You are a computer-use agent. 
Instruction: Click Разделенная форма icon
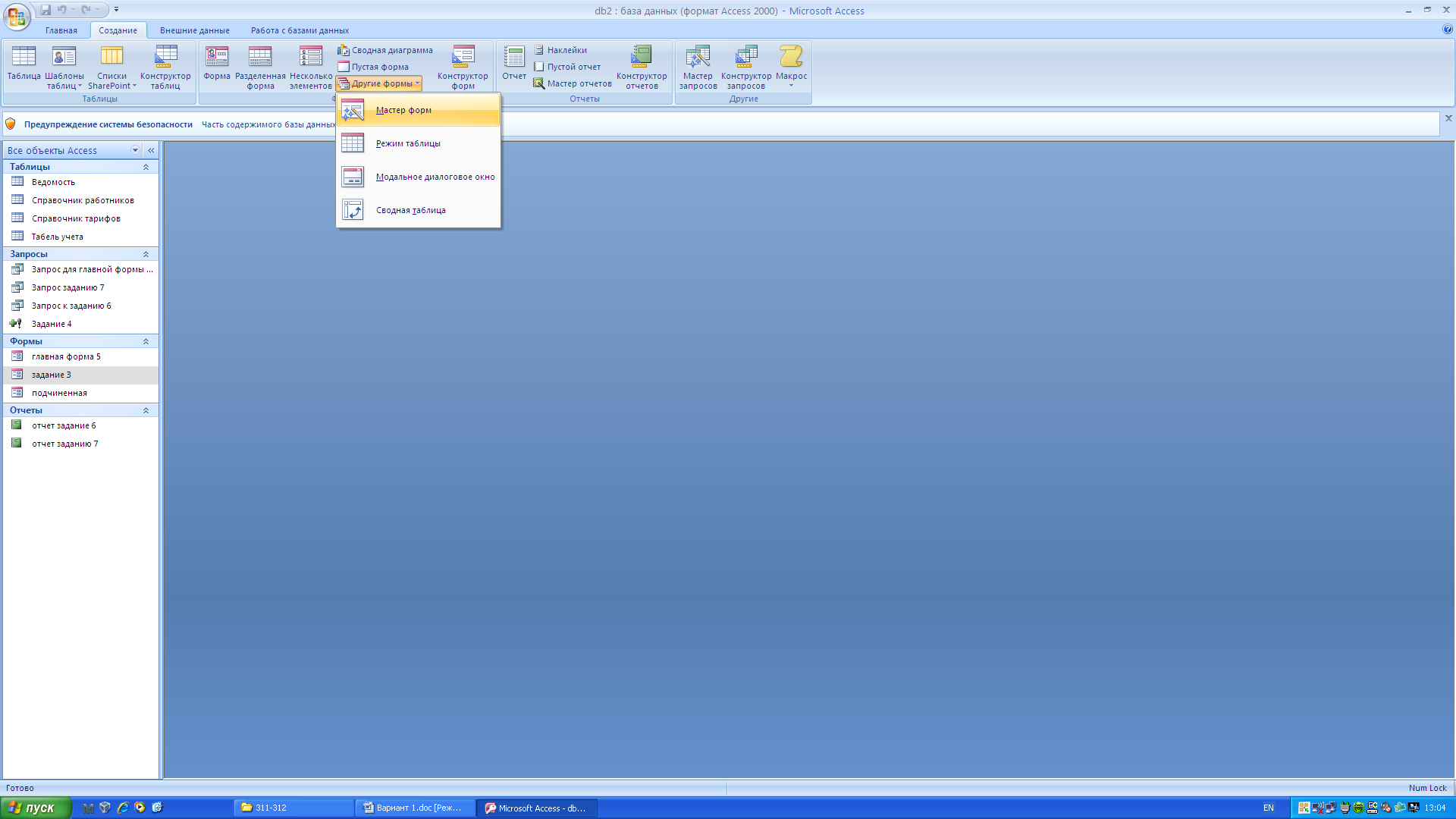point(260,67)
